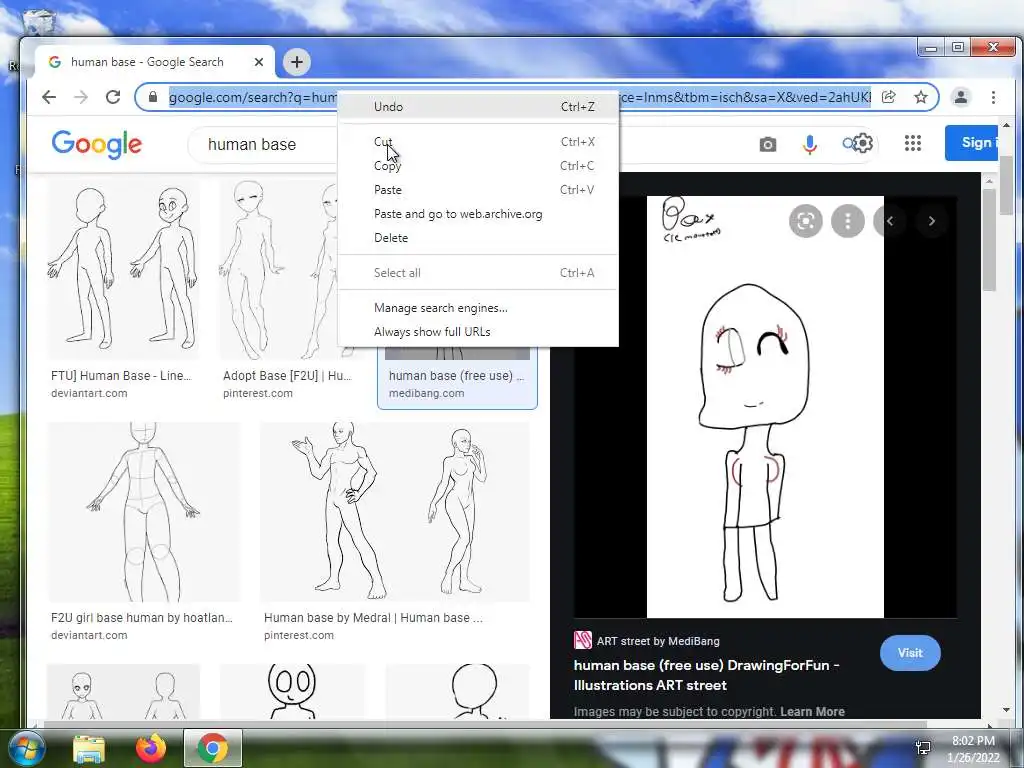
Task: Click the search by image camera icon
Action: [768, 144]
